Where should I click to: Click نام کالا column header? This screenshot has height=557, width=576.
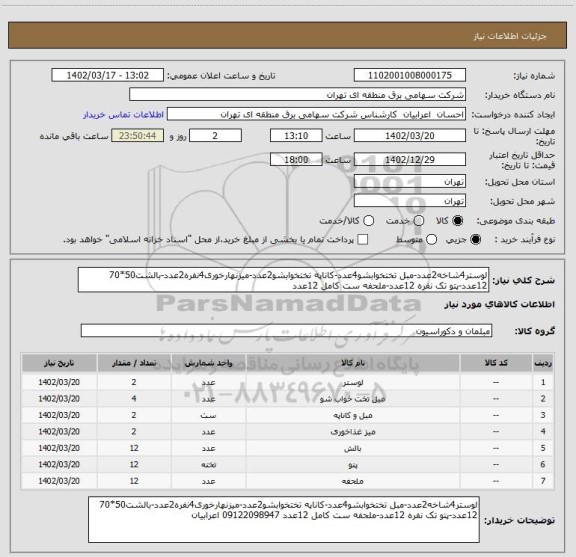(x=353, y=363)
